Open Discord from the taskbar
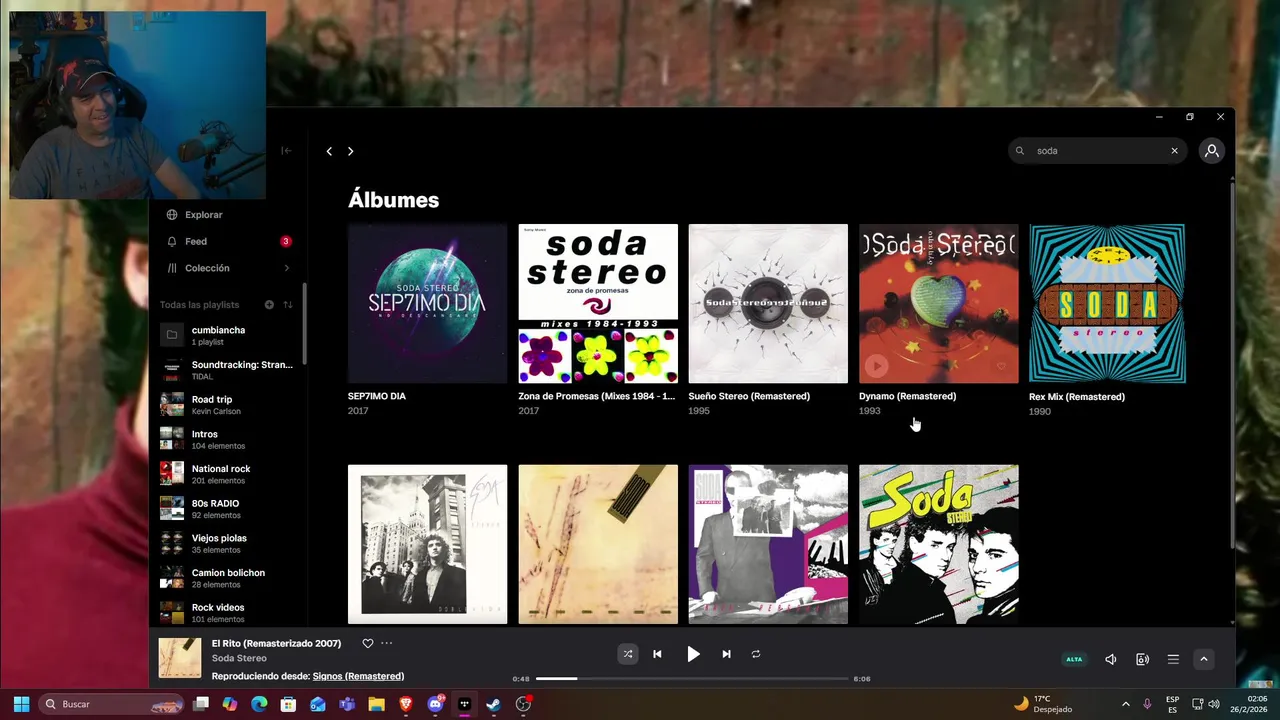Screen dimensions: 1280x720 coord(435,704)
